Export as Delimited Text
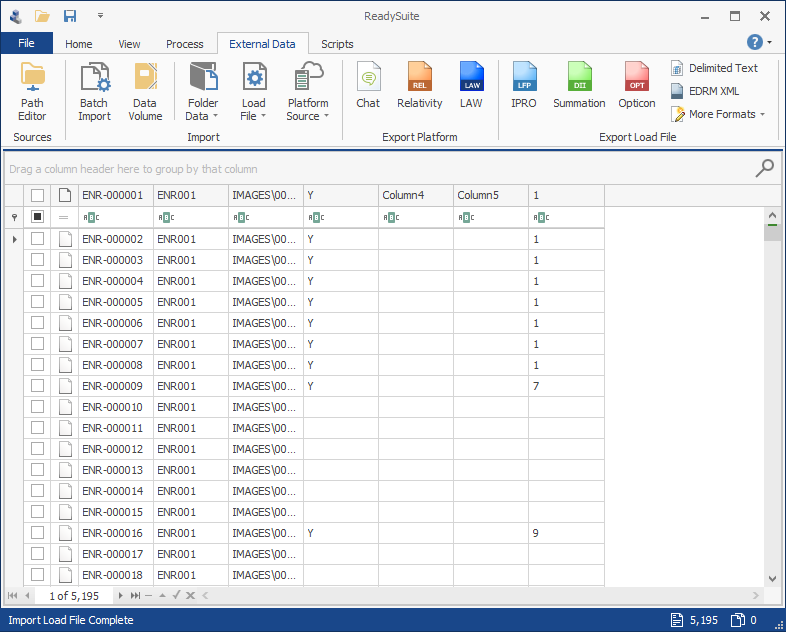 point(714,68)
